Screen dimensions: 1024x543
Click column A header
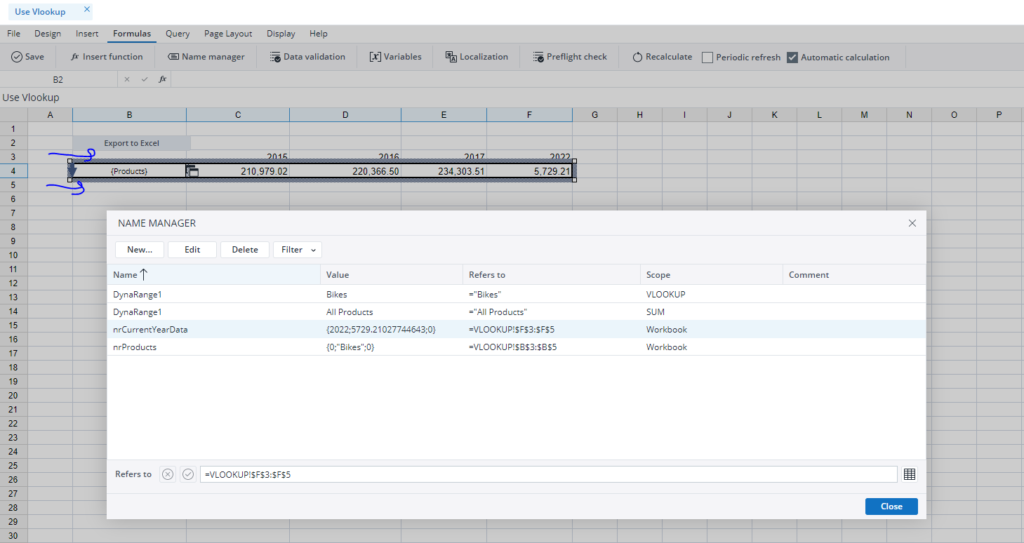point(50,115)
